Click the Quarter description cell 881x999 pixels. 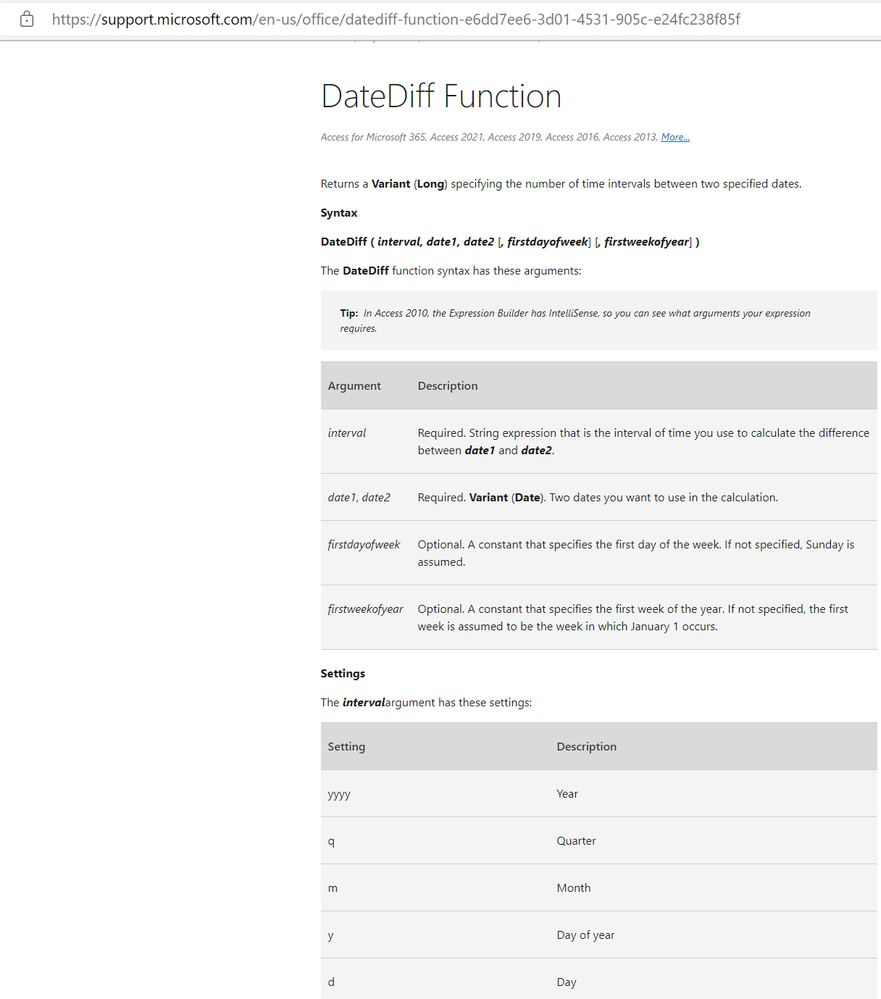pos(576,841)
